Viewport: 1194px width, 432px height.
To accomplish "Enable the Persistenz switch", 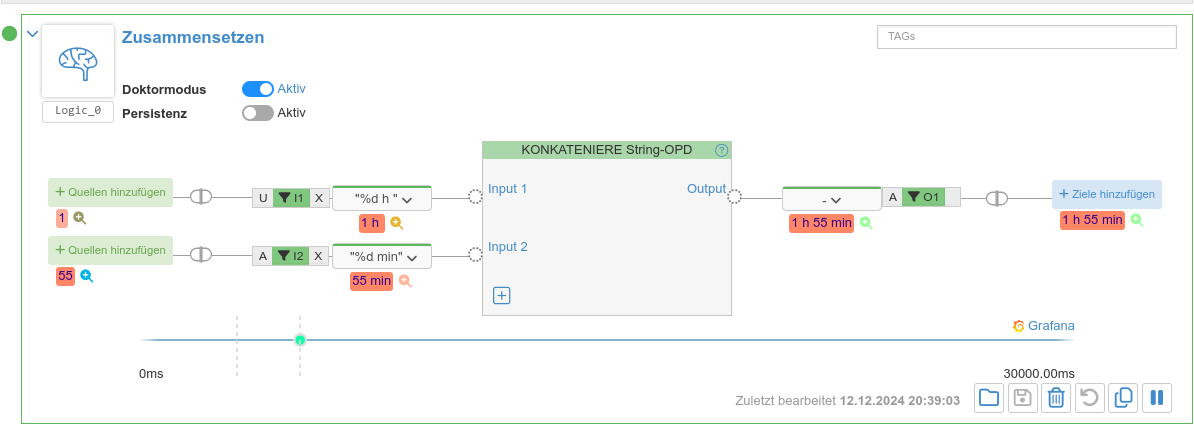I will point(258,113).
